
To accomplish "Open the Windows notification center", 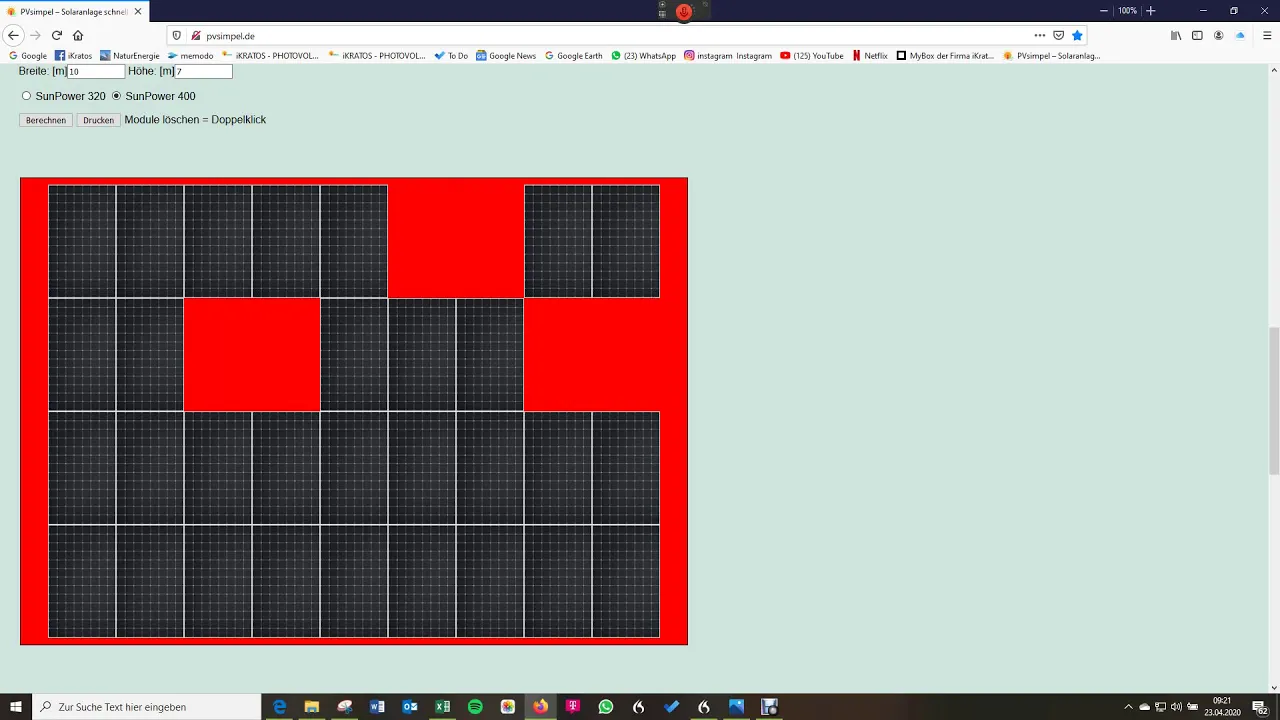I will (1259, 706).
